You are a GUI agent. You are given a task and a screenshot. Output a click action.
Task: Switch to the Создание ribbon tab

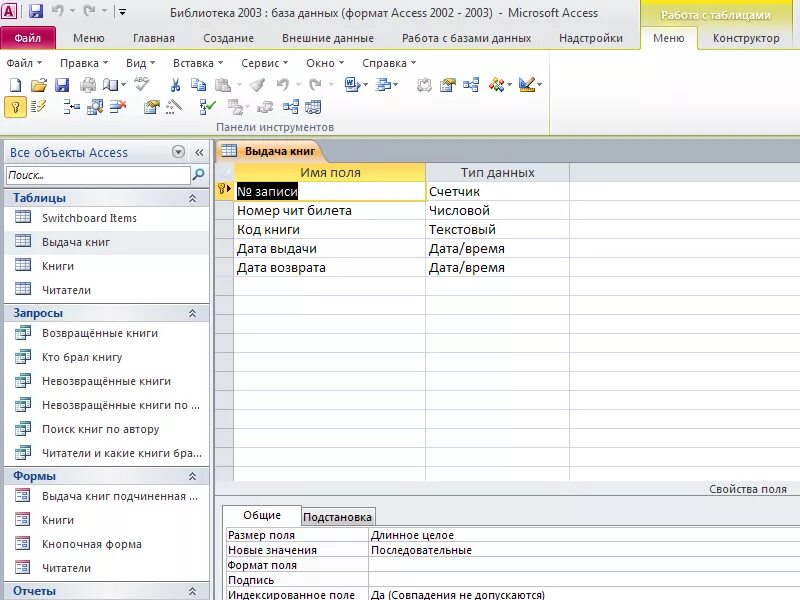(x=228, y=38)
